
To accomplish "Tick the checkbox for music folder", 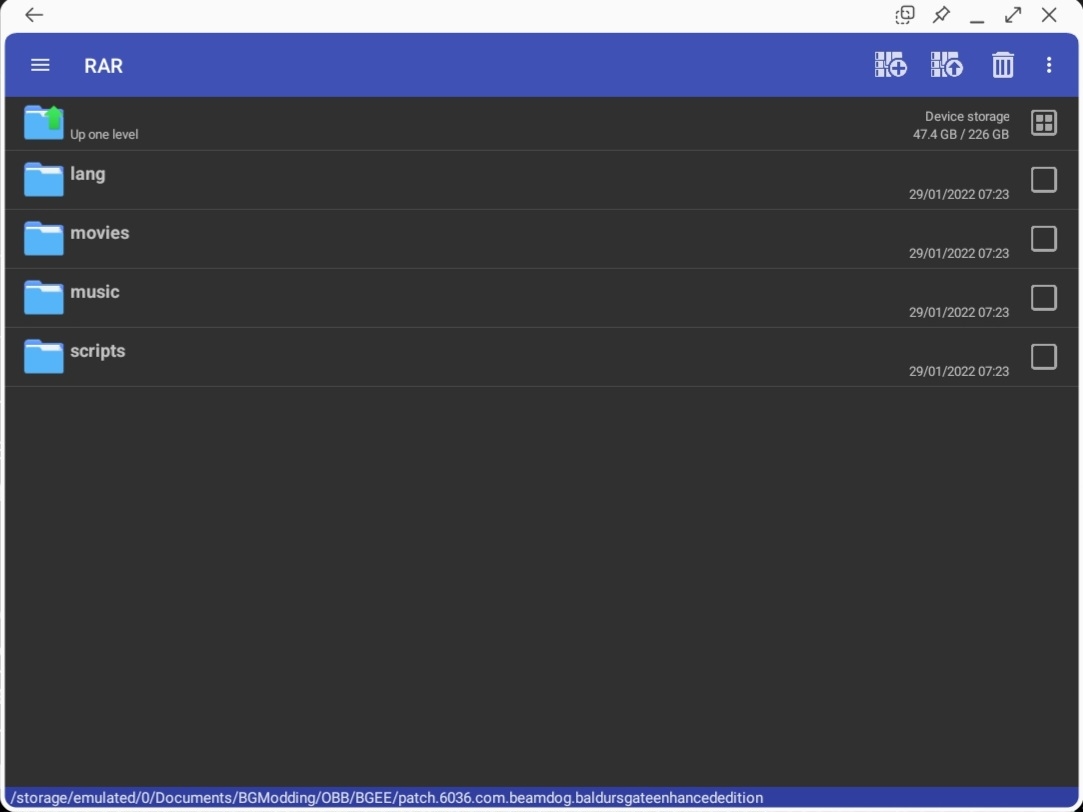I will (x=1043, y=298).
